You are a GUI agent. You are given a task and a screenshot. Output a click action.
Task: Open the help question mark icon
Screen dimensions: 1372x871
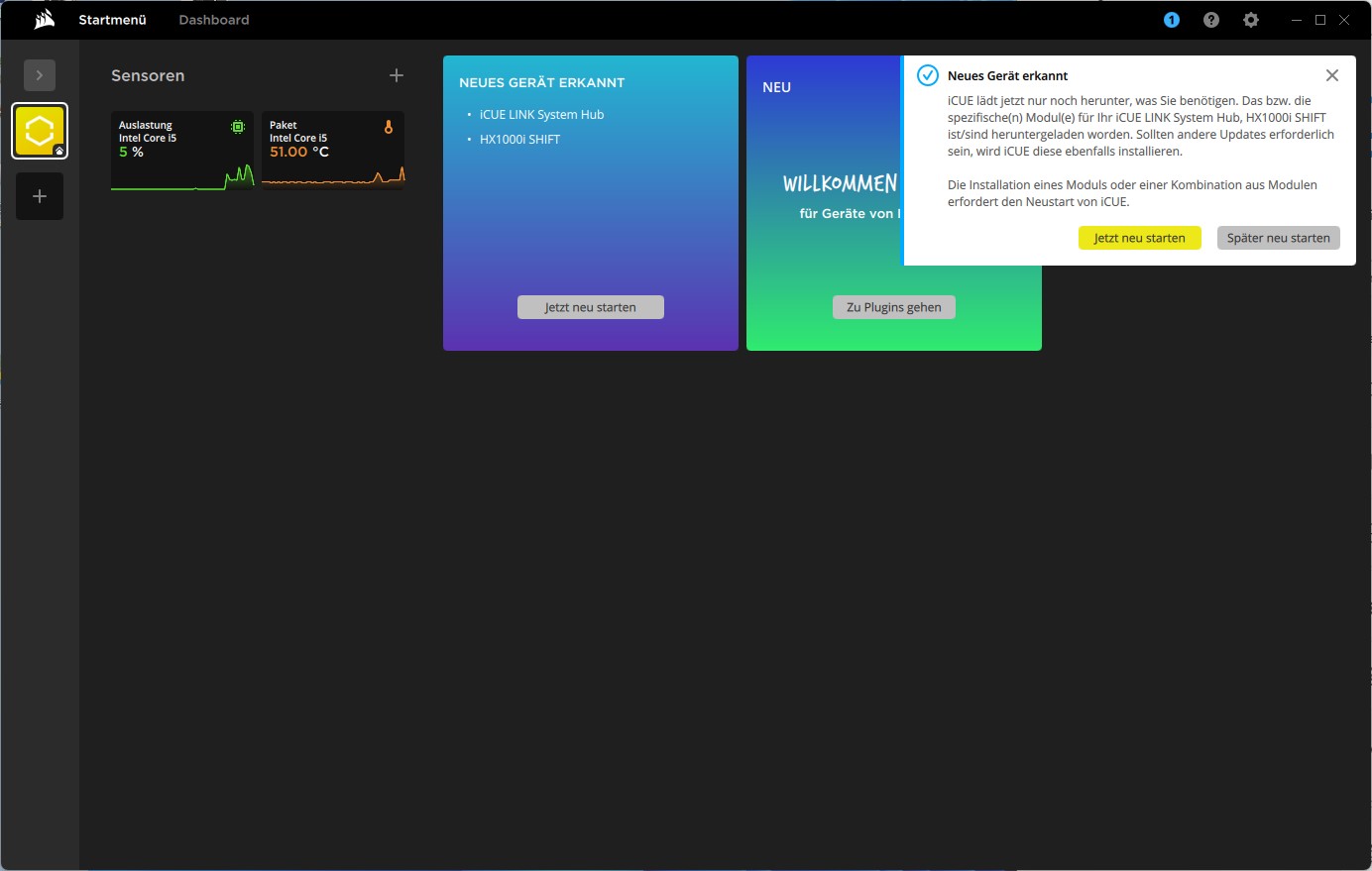(1211, 20)
